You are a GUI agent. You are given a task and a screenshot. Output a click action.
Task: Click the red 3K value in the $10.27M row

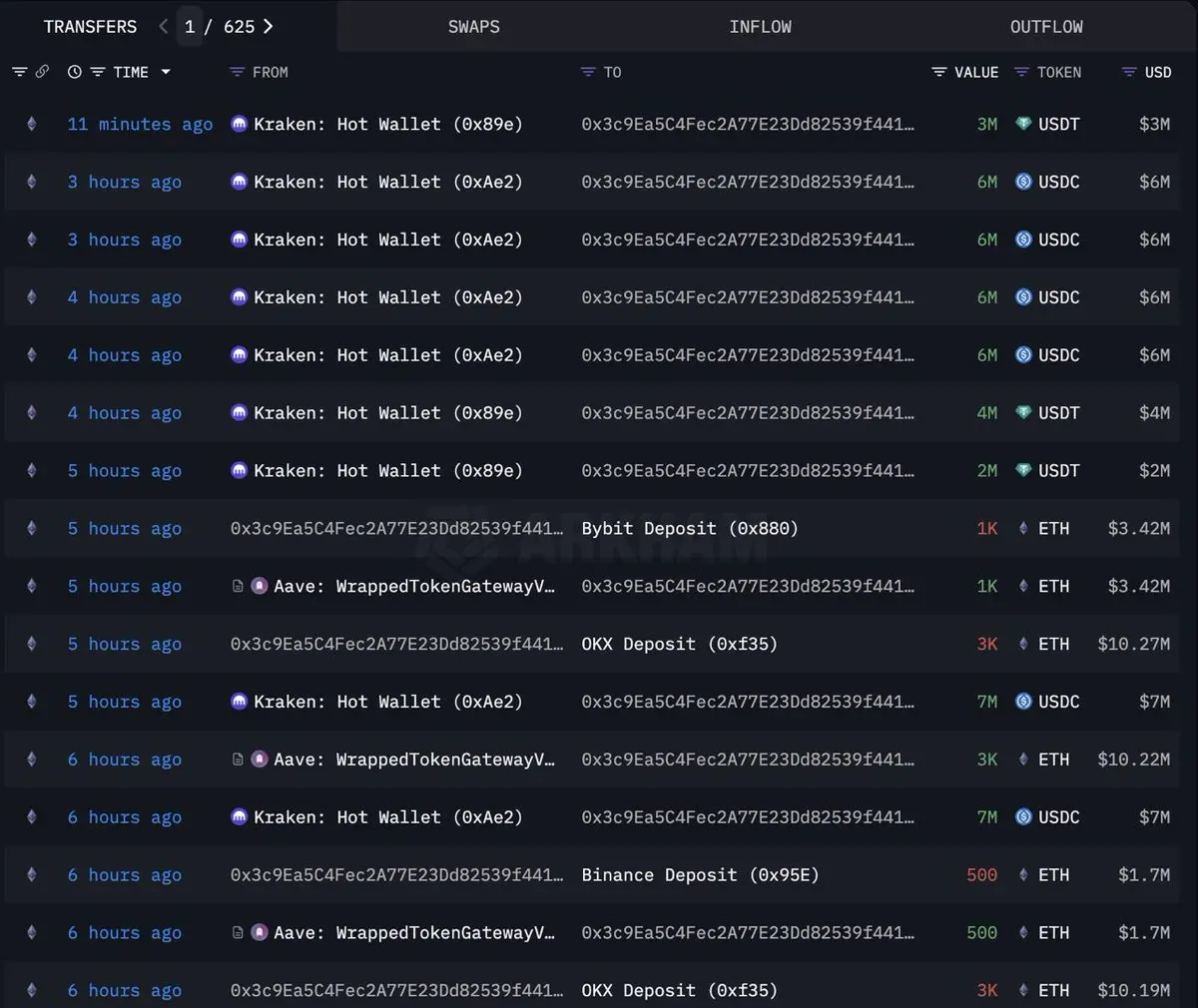(x=987, y=644)
